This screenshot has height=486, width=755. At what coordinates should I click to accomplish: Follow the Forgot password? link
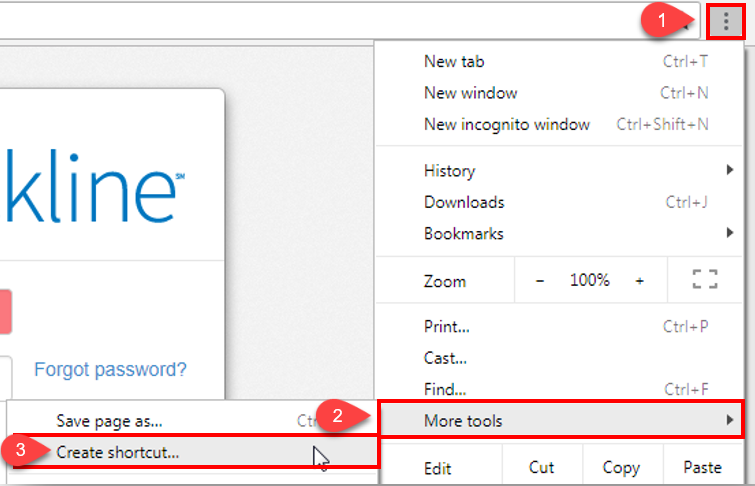110,369
